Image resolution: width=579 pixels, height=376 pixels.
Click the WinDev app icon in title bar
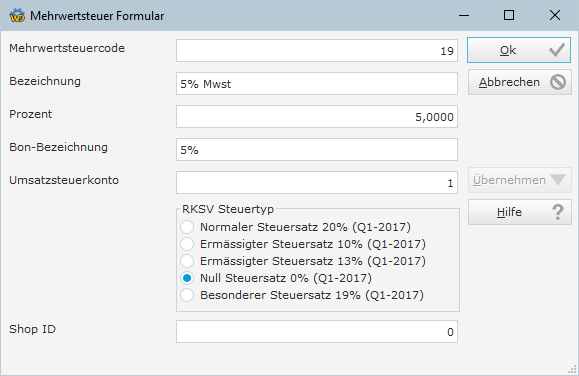point(17,16)
